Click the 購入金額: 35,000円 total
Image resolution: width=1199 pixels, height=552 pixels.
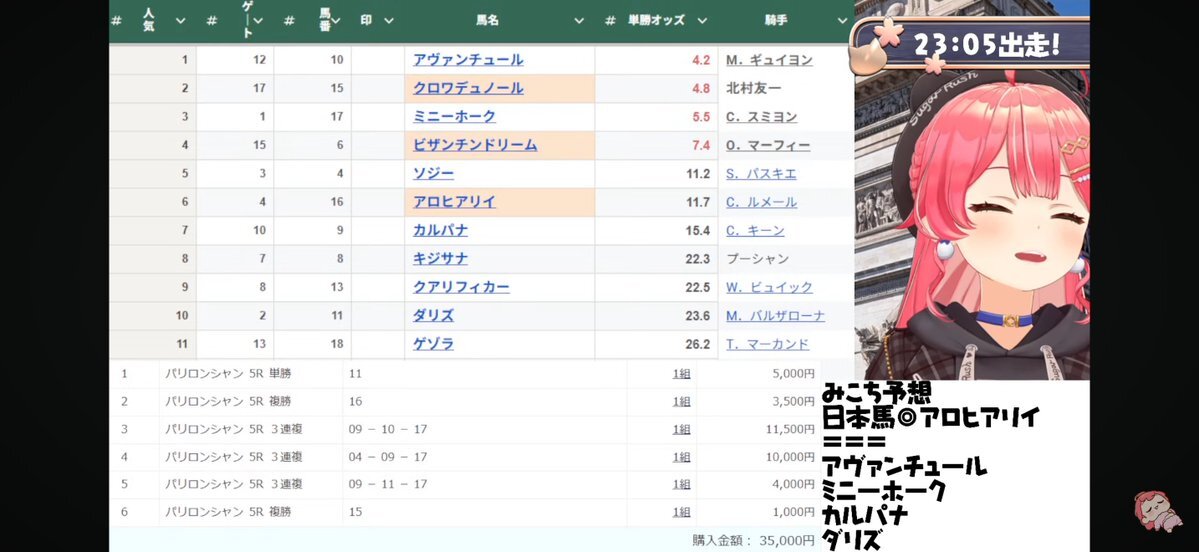pos(753,540)
